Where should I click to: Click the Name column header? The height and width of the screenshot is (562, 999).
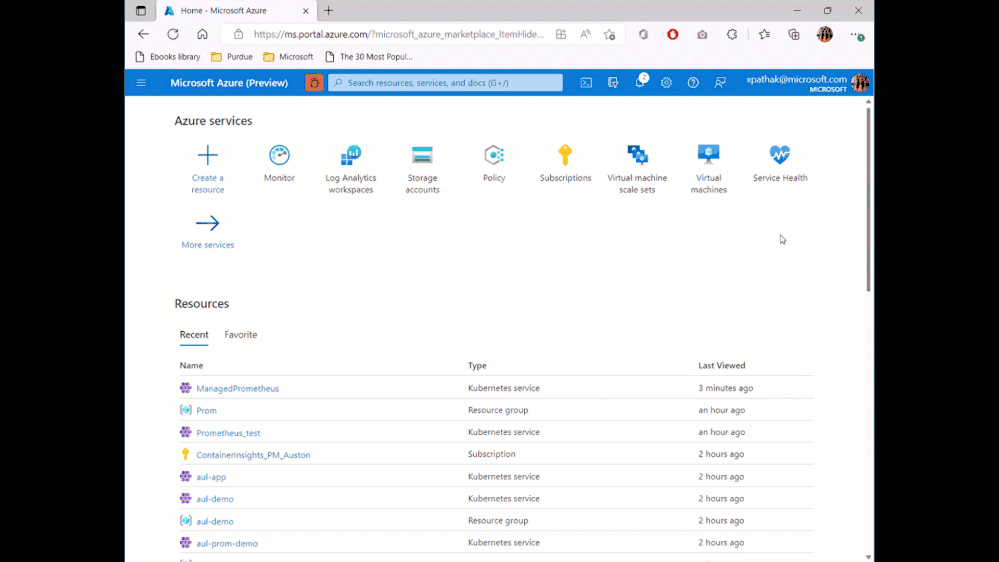[x=191, y=365]
